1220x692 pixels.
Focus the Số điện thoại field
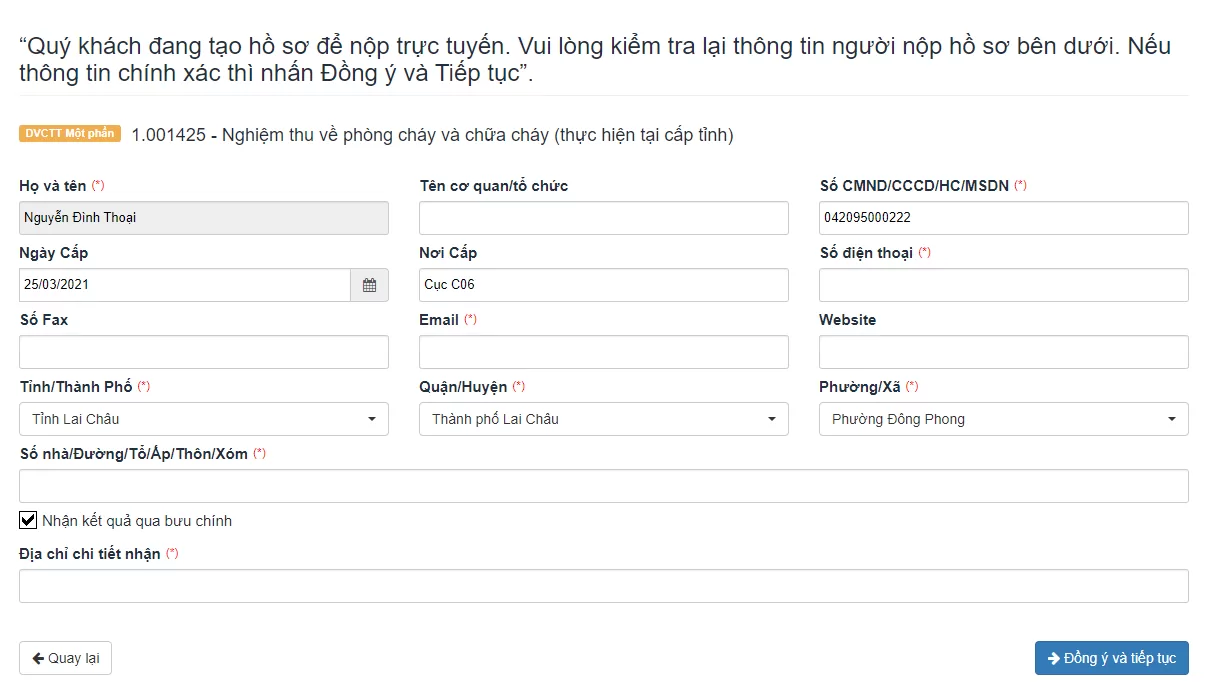pyautogui.click(x=1004, y=285)
